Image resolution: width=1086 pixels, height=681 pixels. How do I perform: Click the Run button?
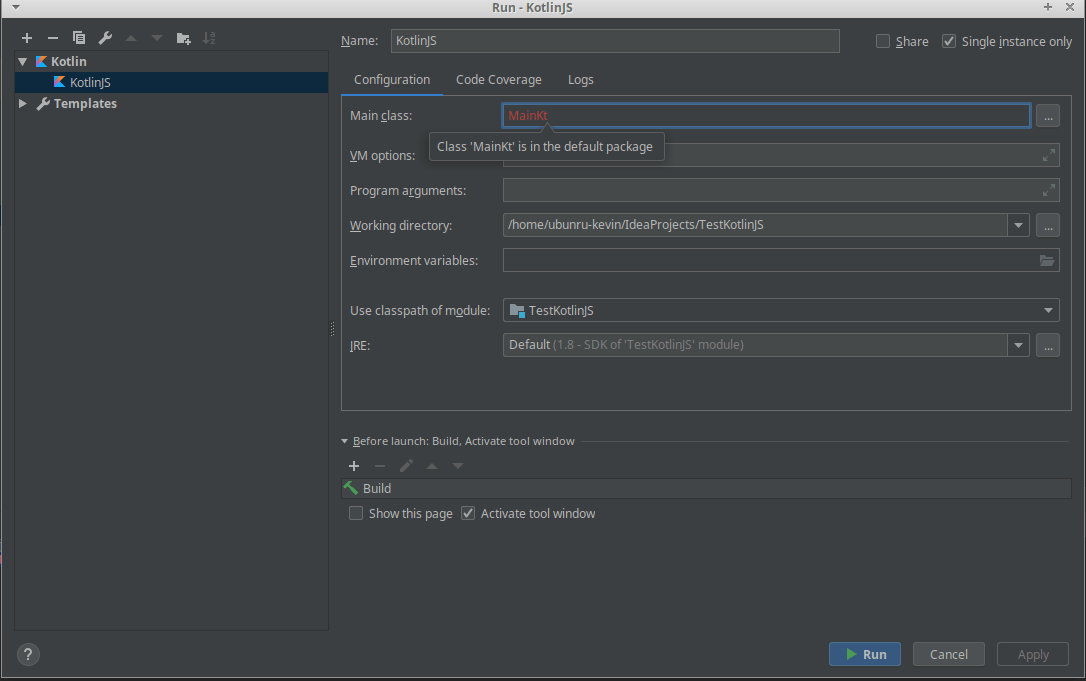point(864,654)
